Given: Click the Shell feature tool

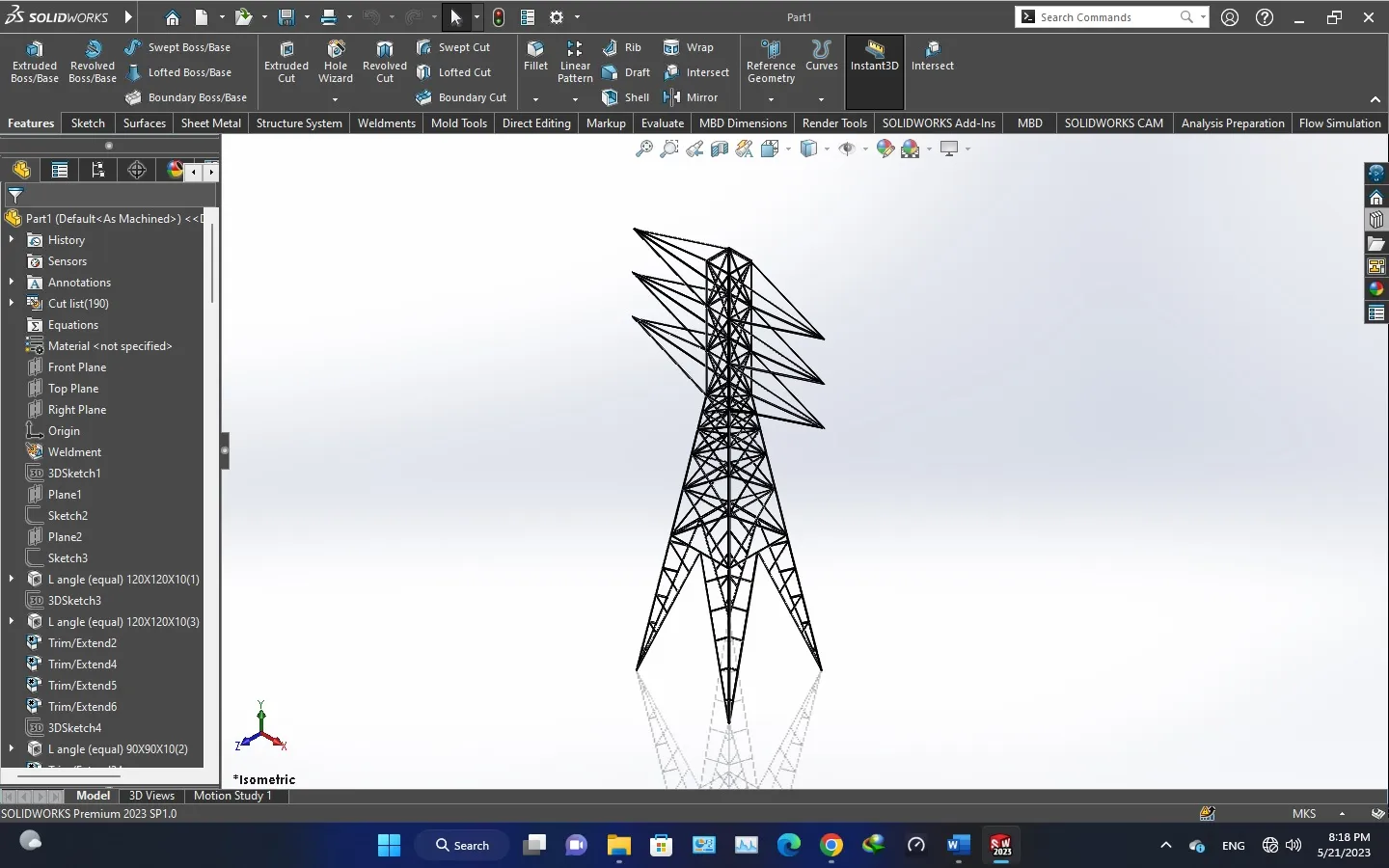Looking at the screenshot, I should [625, 97].
